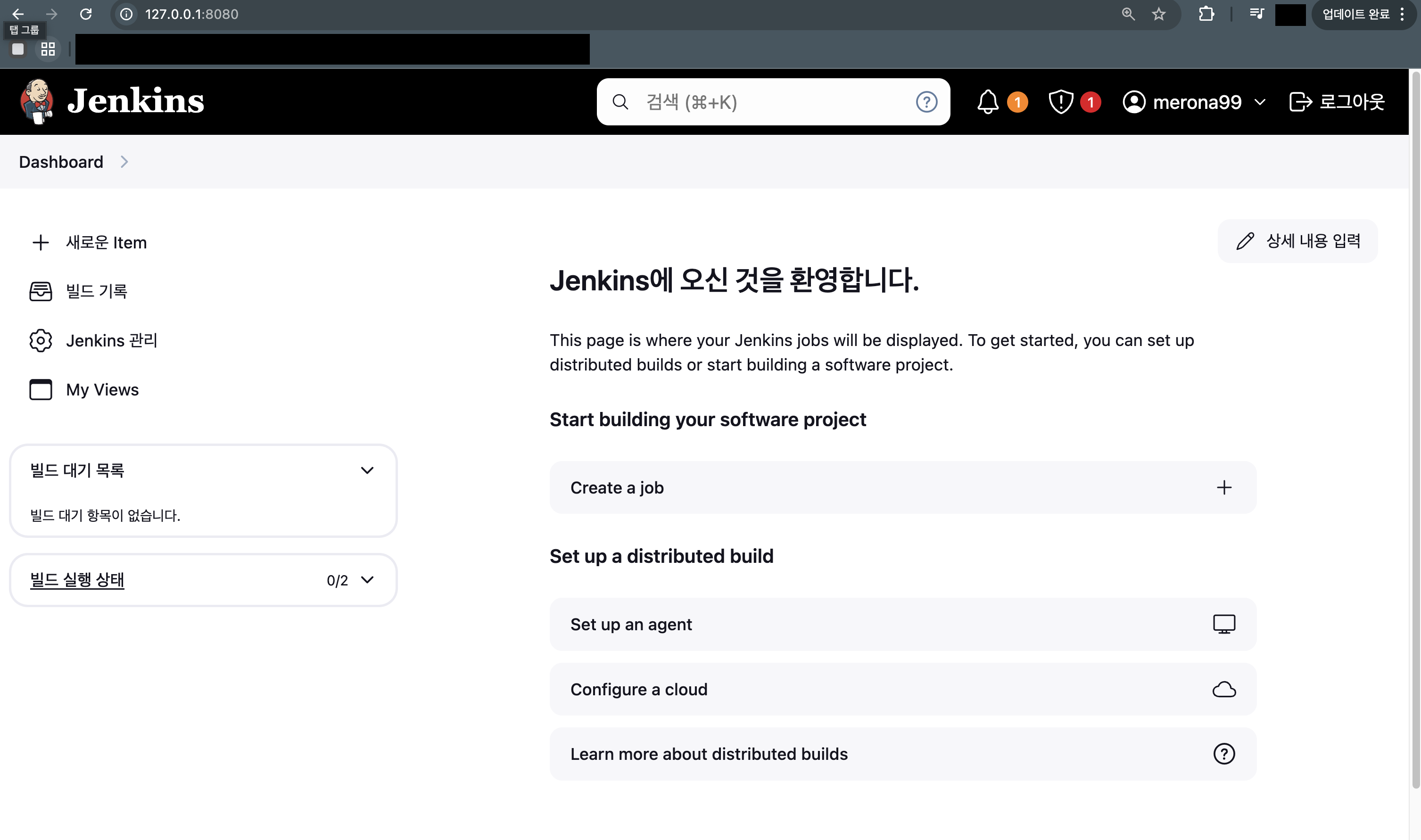Click the cloud icon on Configure a cloud
The width and height of the screenshot is (1421, 840).
pyautogui.click(x=1224, y=689)
